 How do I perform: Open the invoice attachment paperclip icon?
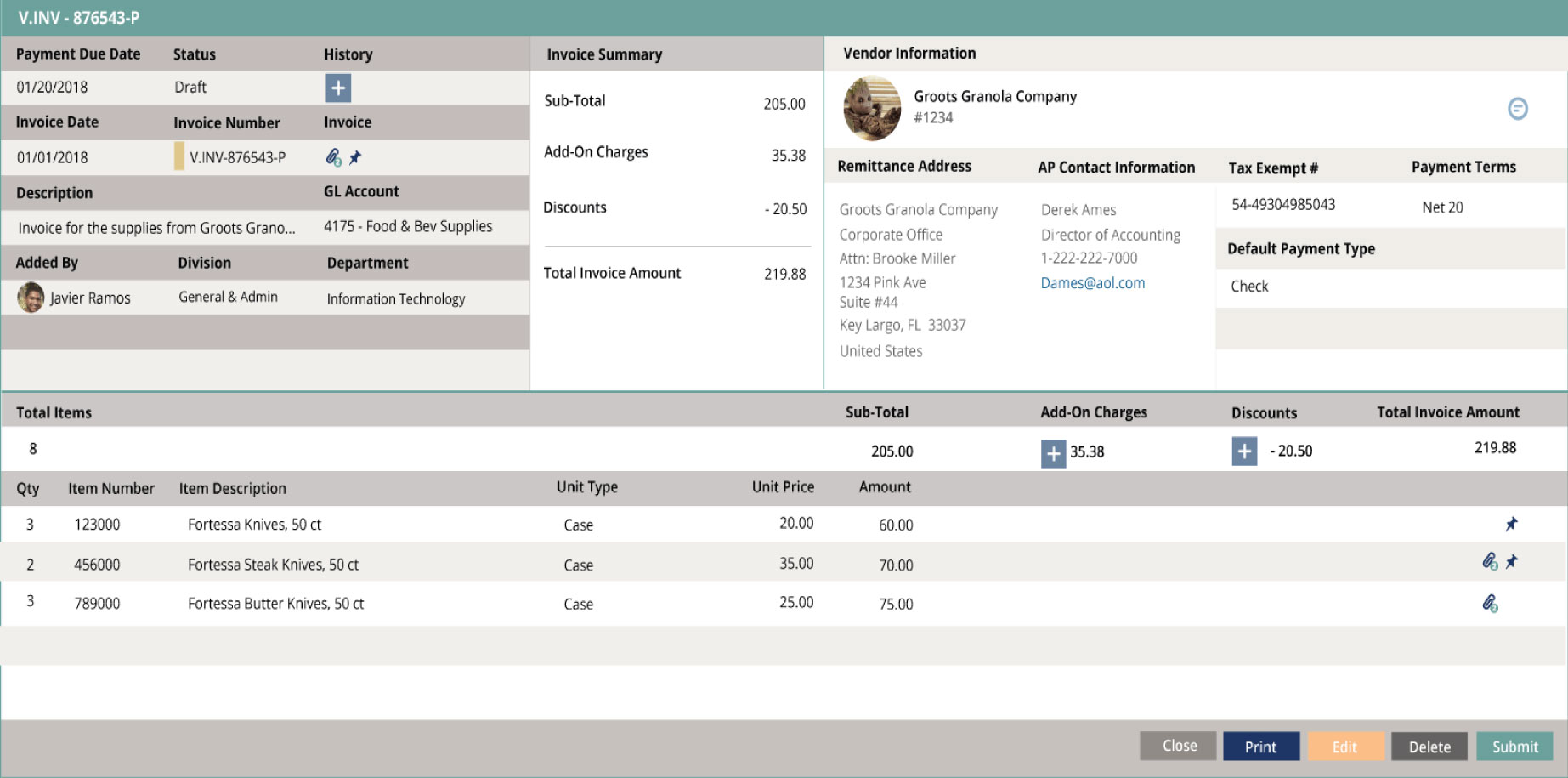coord(333,157)
